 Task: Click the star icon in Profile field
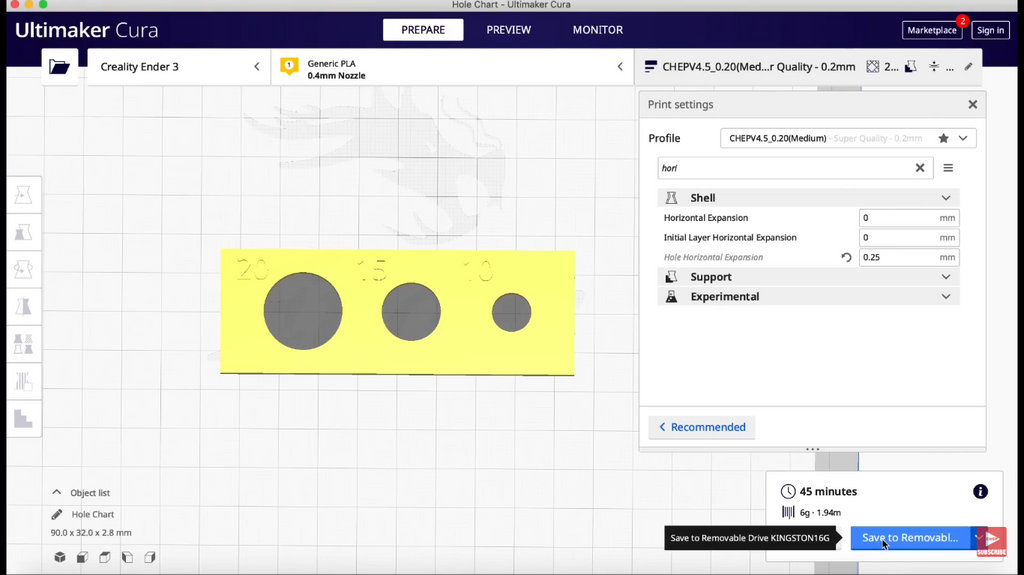click(944, 139)
